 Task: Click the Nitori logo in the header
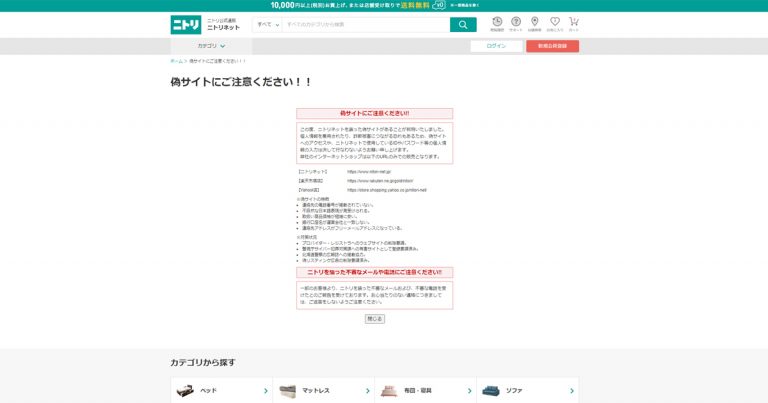[x=186, y=24]
